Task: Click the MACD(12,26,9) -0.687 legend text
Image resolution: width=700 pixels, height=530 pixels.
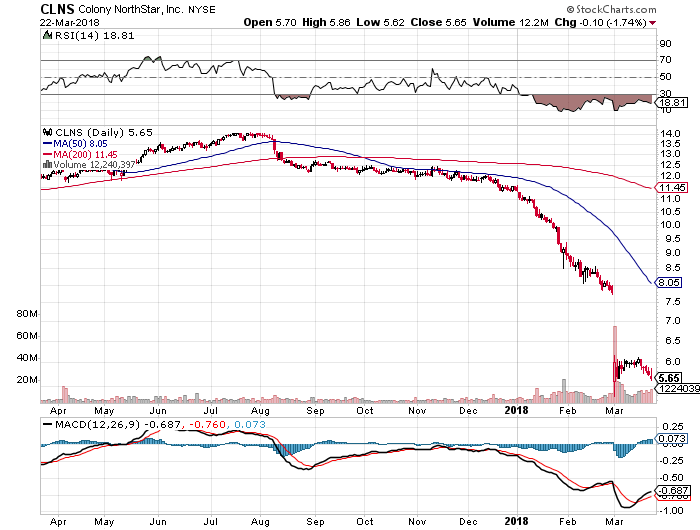Action: 118,424
